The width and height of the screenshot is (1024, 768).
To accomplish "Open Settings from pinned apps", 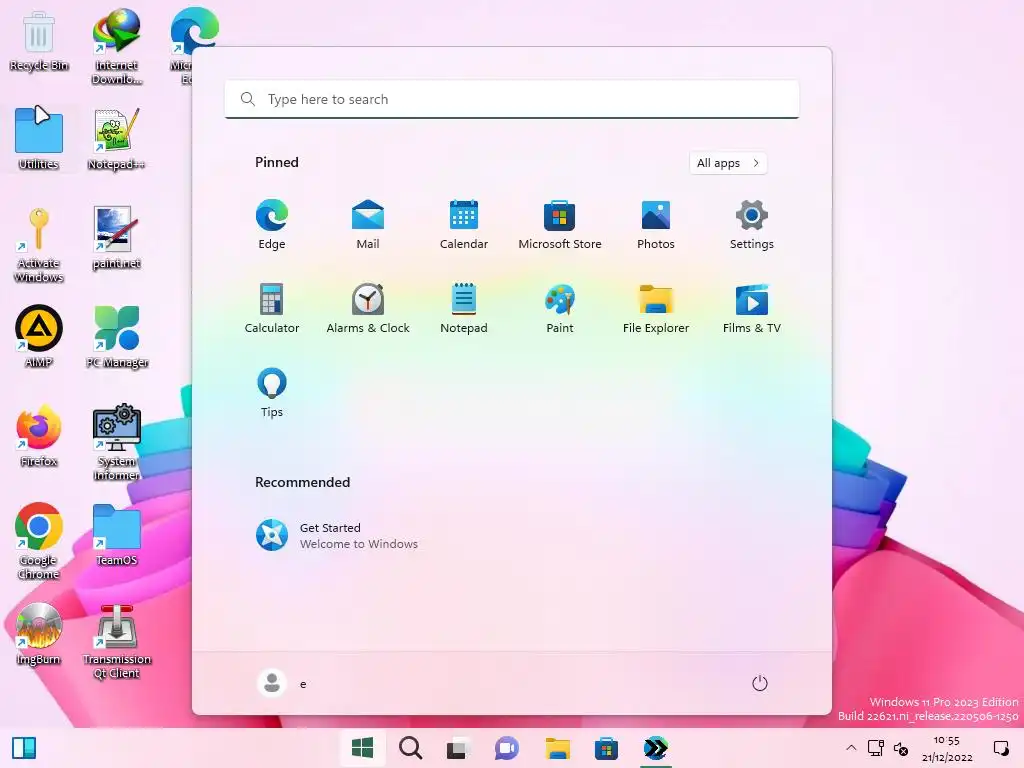I will tap(752, 224).
